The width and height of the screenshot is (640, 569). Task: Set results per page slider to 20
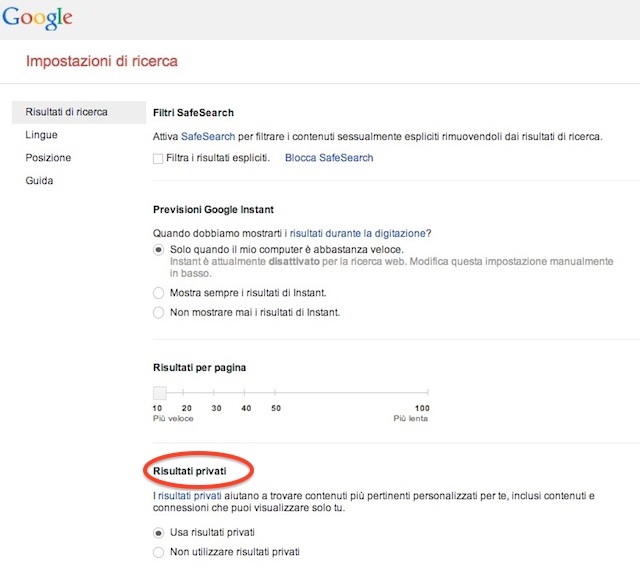click(187, 394)
